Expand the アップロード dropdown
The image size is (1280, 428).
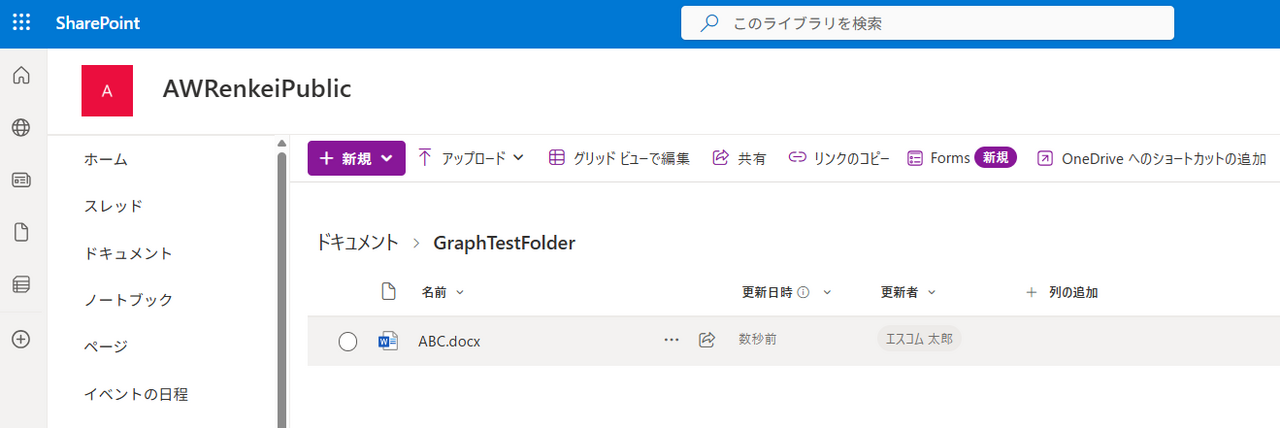[470, 158]
